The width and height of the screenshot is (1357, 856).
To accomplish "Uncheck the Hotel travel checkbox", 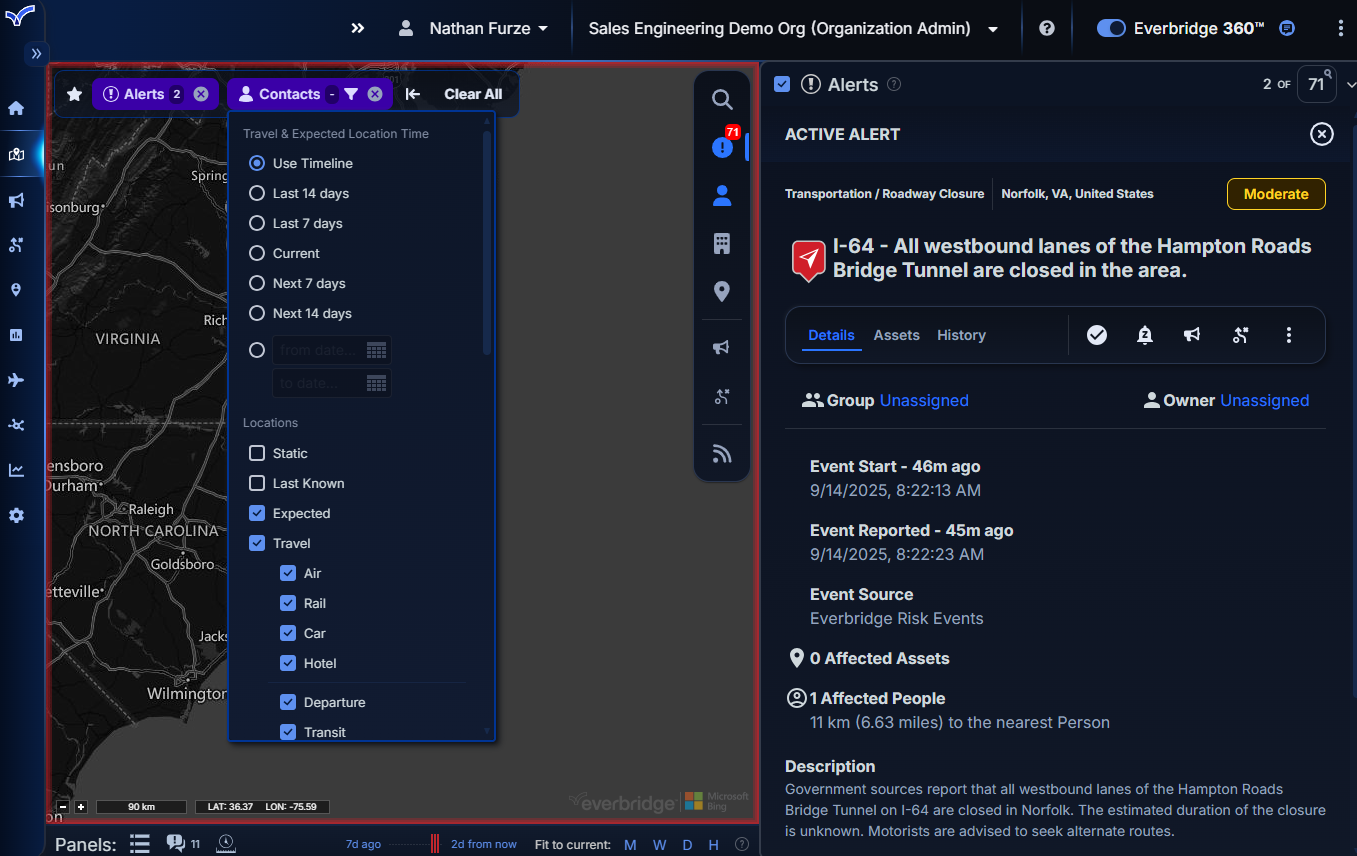I will [x=288, y=664].
